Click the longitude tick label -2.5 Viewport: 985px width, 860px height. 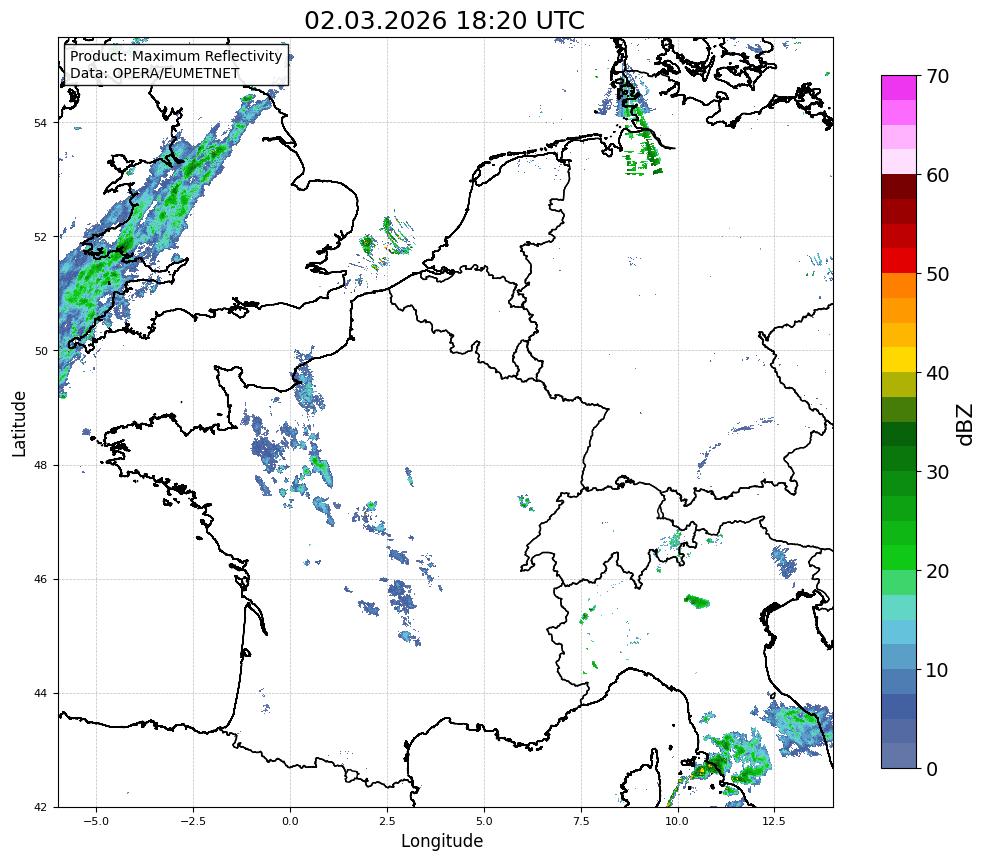(x=193, y=821)
